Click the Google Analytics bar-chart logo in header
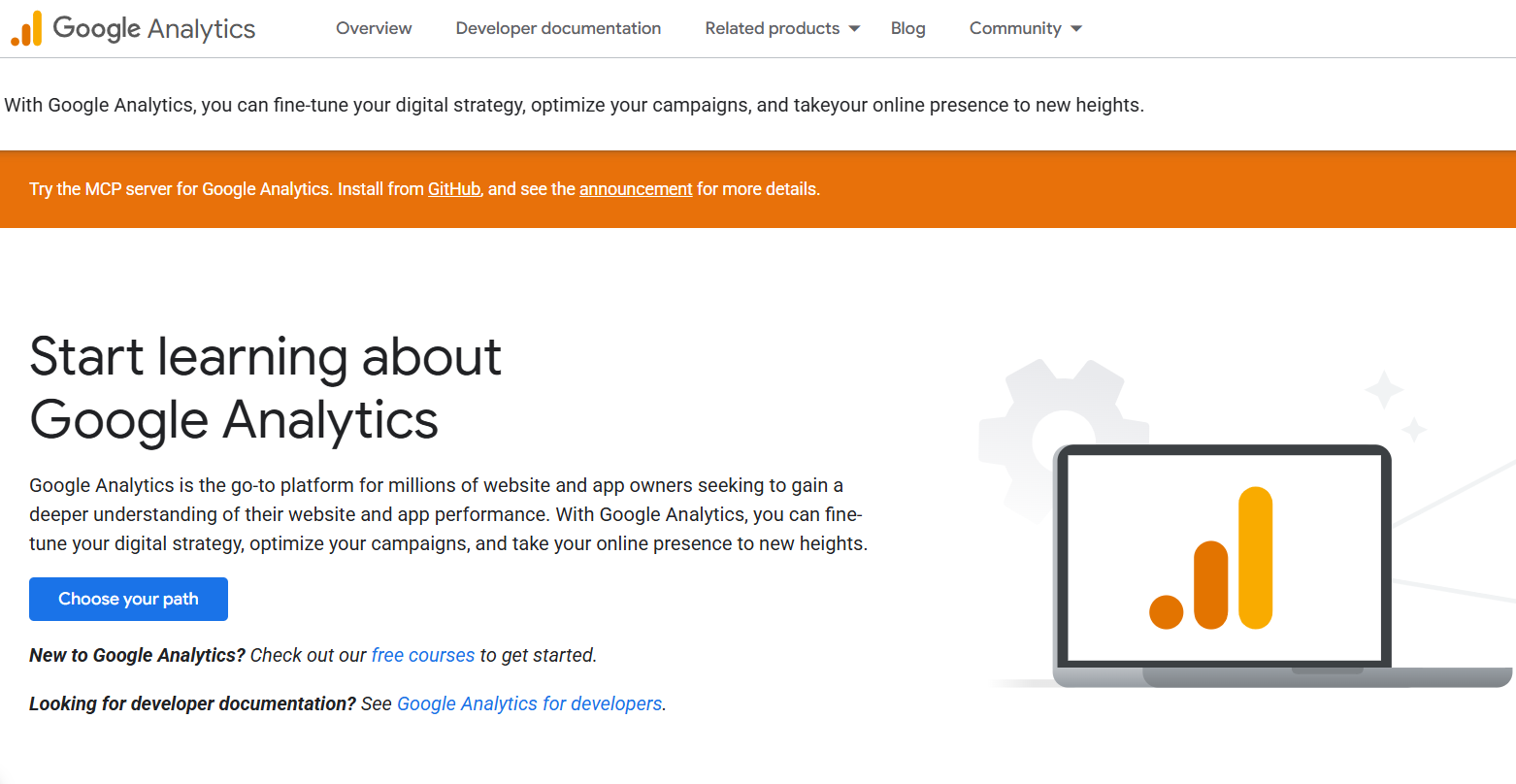The width and height of the screenshot is (1516, 784). pyautogui.click(x=26, y=29)
